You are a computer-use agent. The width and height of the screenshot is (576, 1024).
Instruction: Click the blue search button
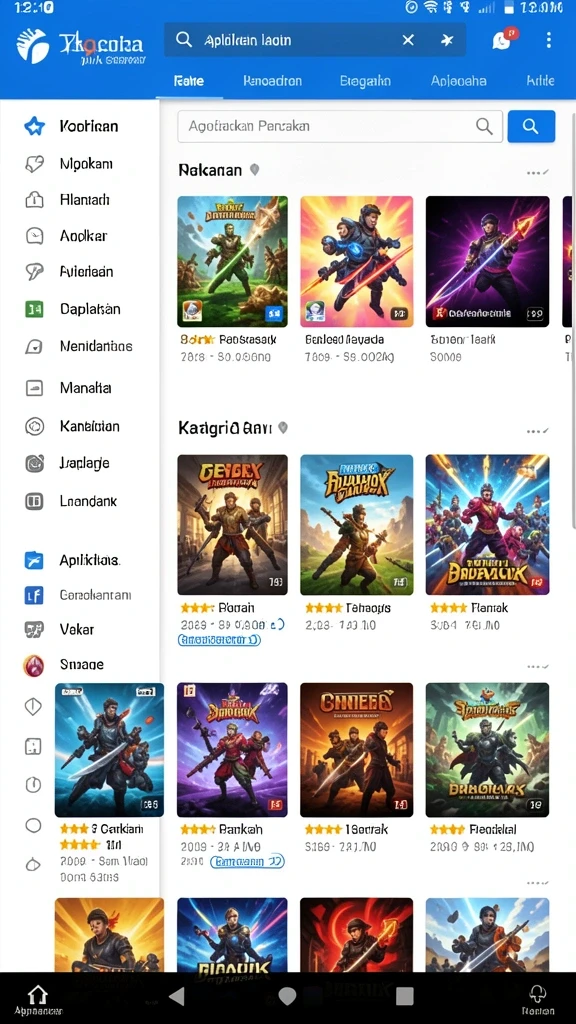pos(531,126)
